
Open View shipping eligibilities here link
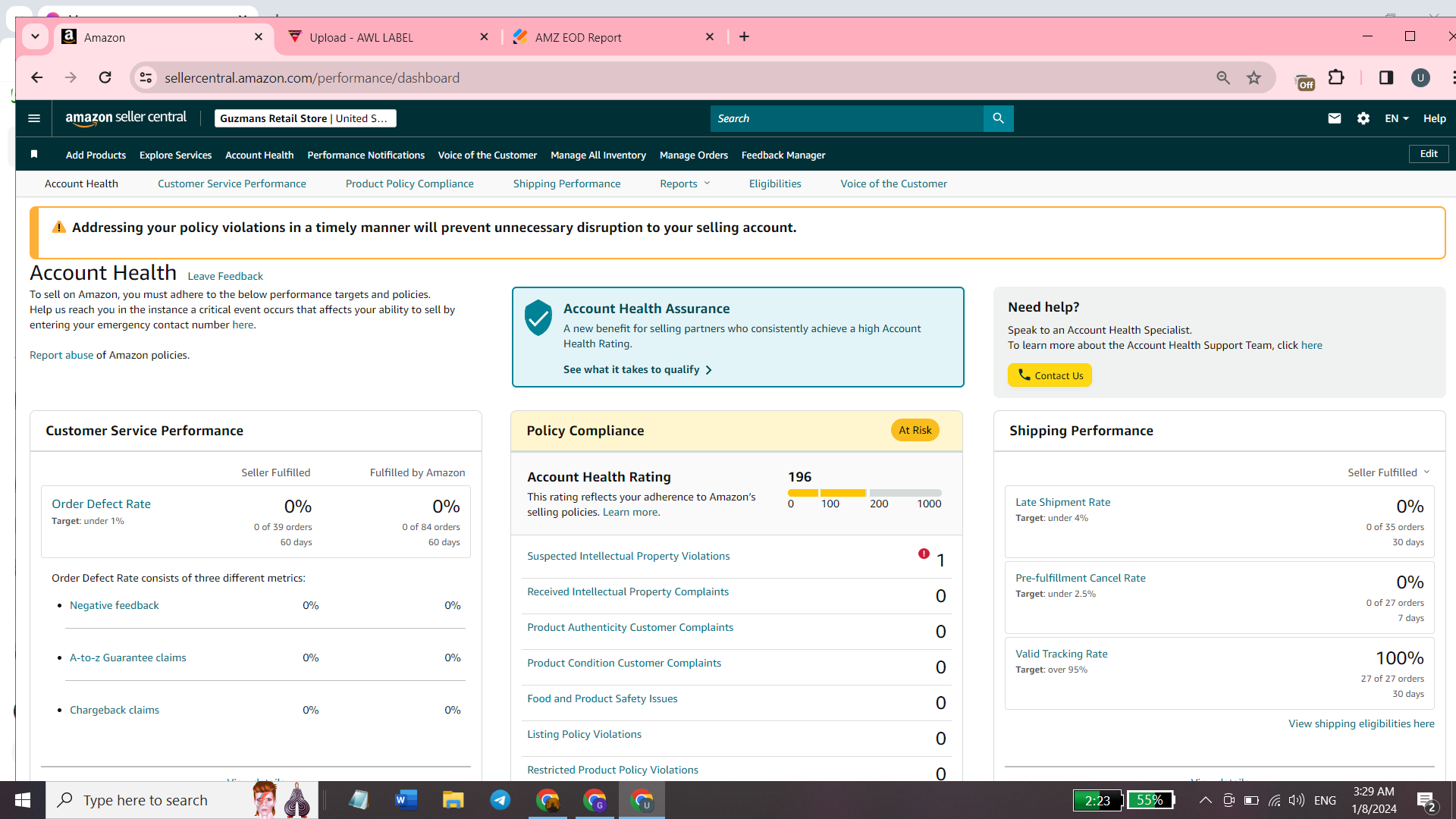[1361, 723]
